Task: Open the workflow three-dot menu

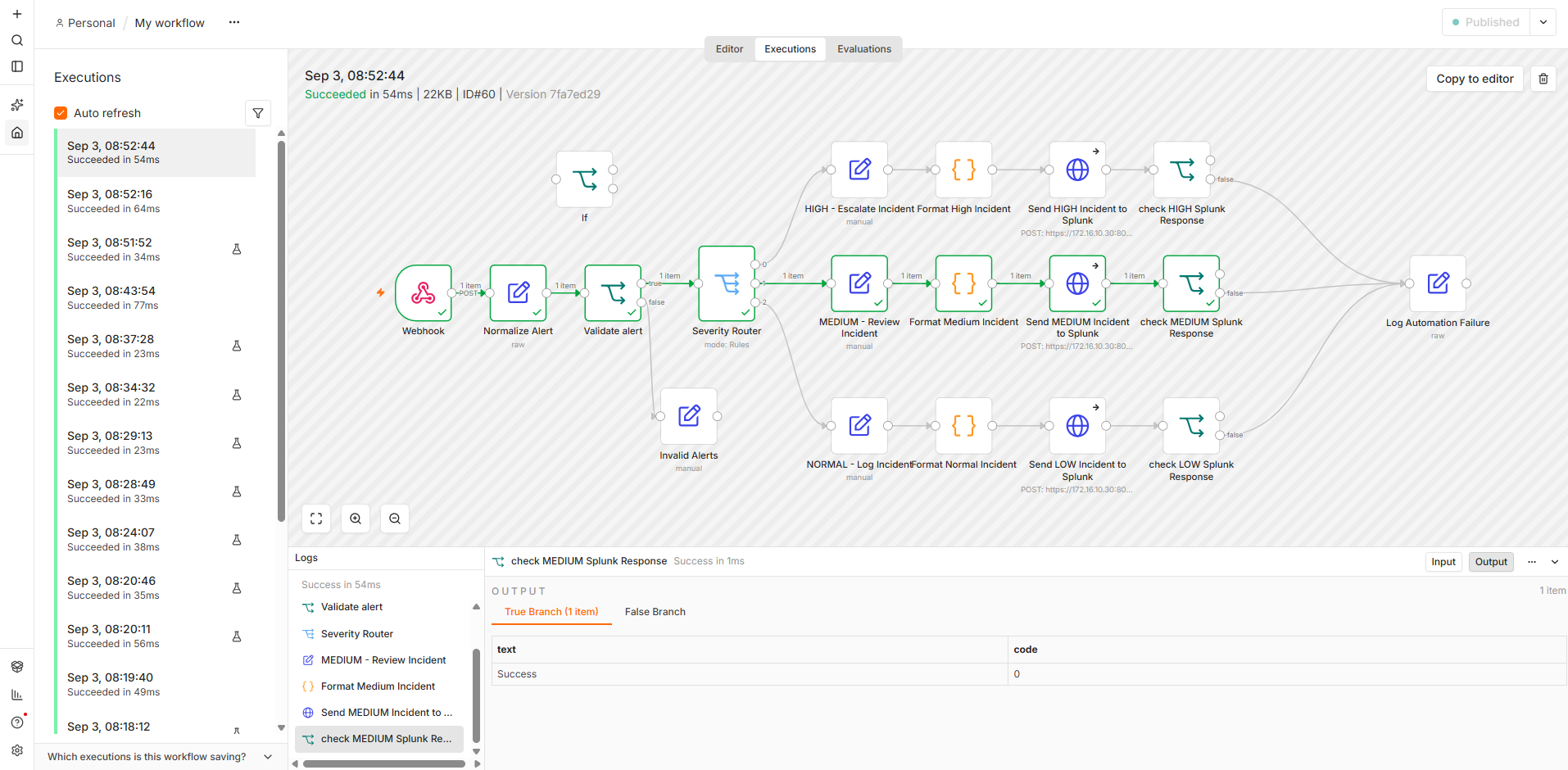Action: [x=234, y=22]
